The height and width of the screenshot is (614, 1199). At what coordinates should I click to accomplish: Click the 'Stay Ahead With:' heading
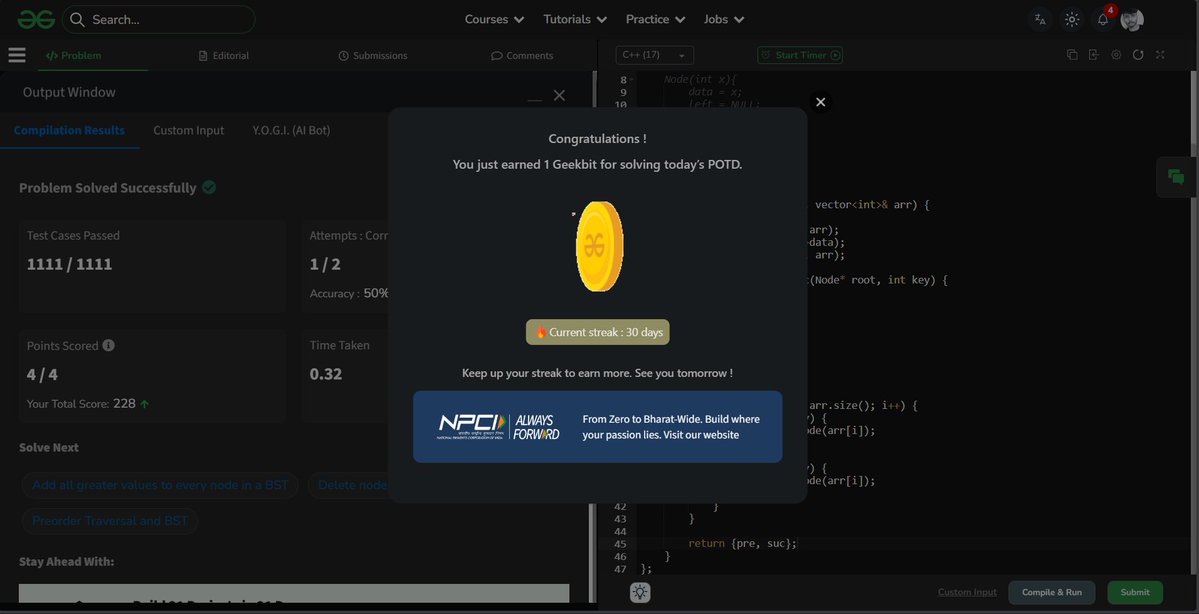point(67,561)
